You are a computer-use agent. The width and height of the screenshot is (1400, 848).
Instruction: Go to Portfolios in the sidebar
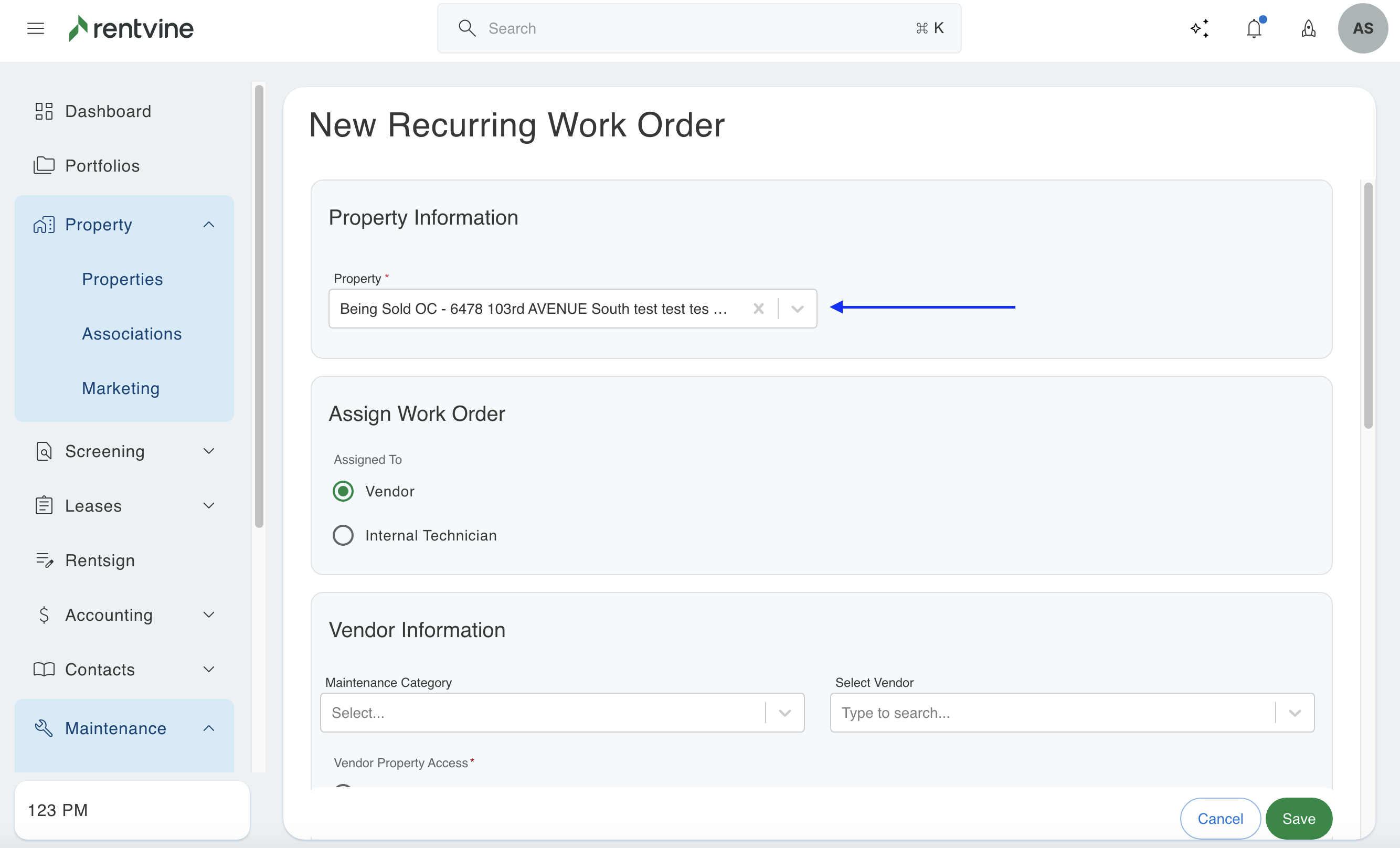[102, 165]
